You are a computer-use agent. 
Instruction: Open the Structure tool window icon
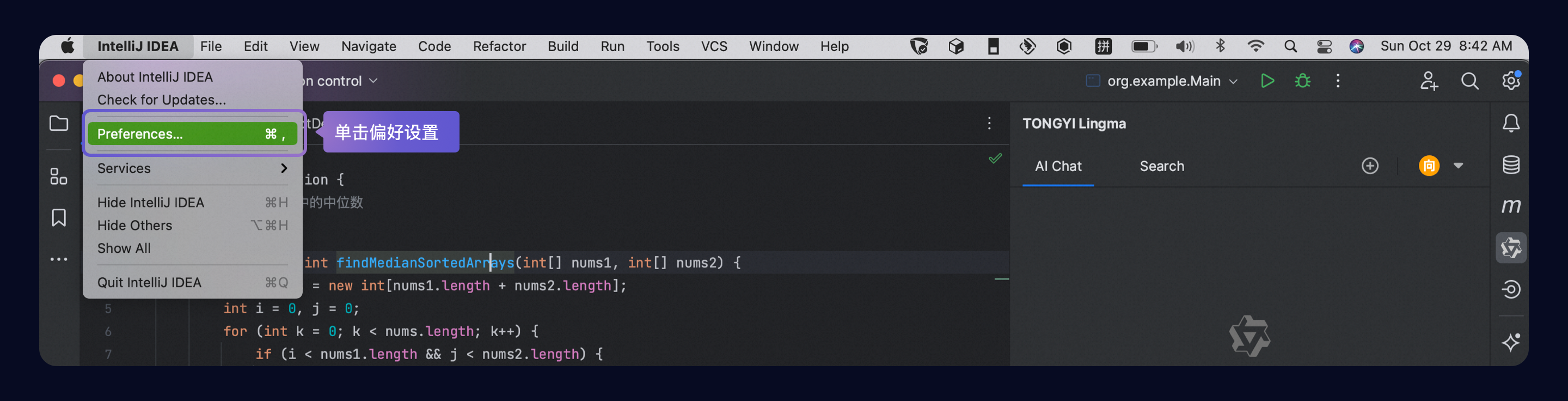coord(58,177)
